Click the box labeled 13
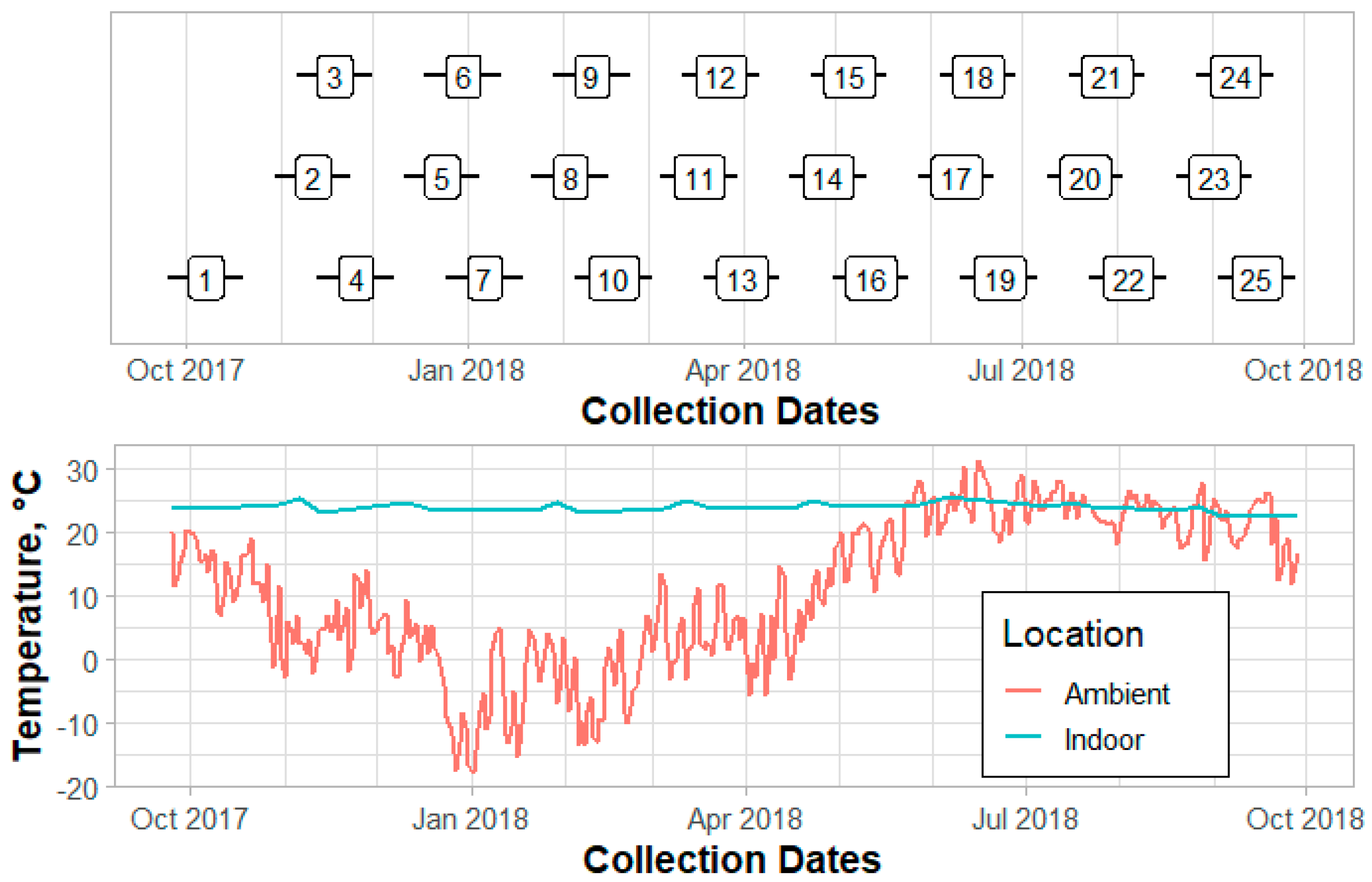 coord(742,278)
